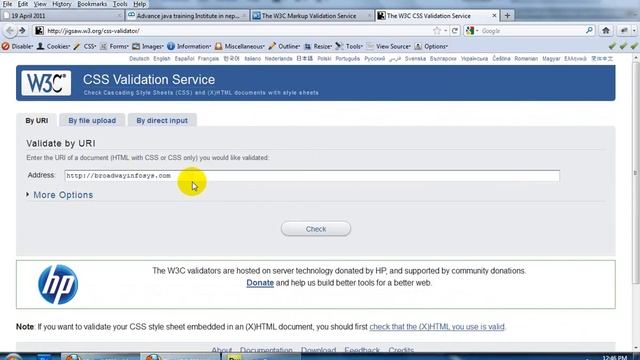This screenshot has height=360, width=640.
Task: Click the Google search box
Action: pos(532,31)
